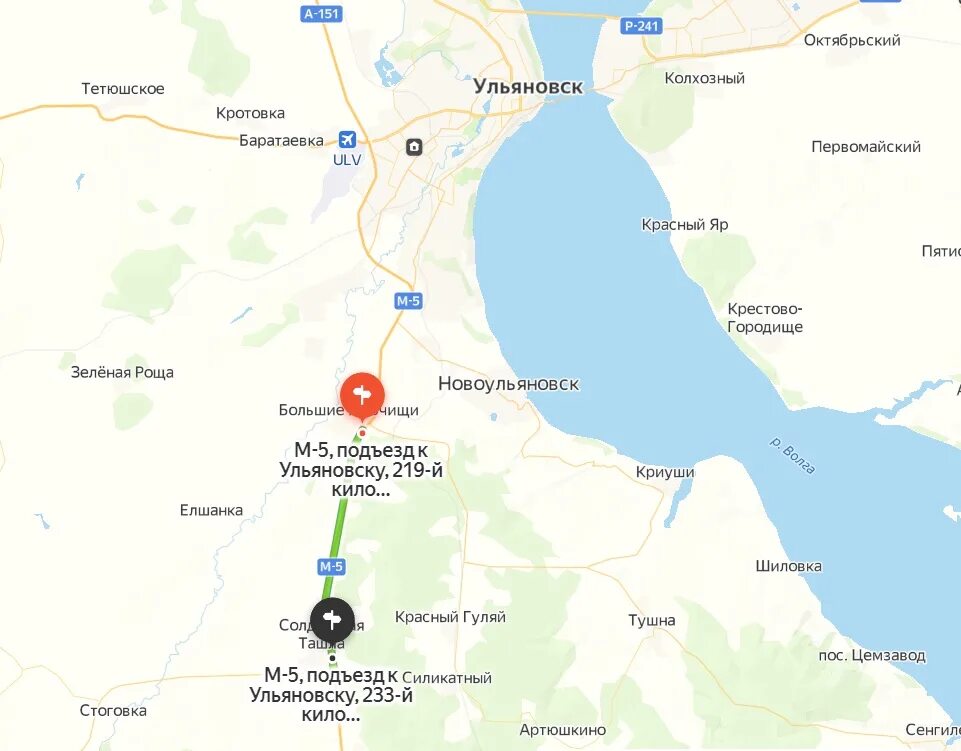Open the 219-й километр point label
961x751 pixels.
(361, 470)
